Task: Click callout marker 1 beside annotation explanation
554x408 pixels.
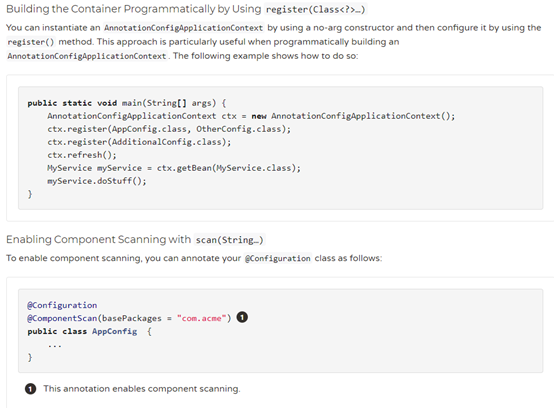Action: pyautogui.click(x=30, y=389)
